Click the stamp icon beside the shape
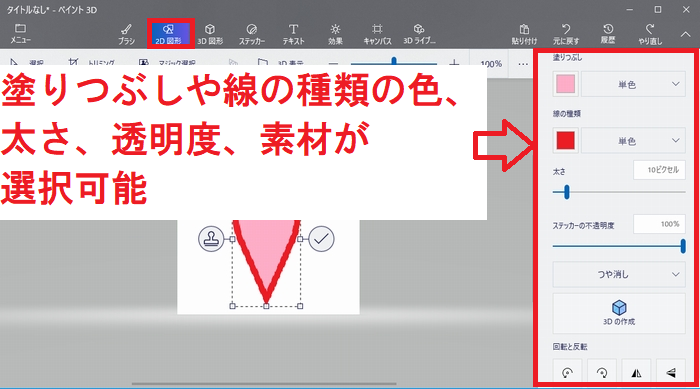 click(211, 239)
